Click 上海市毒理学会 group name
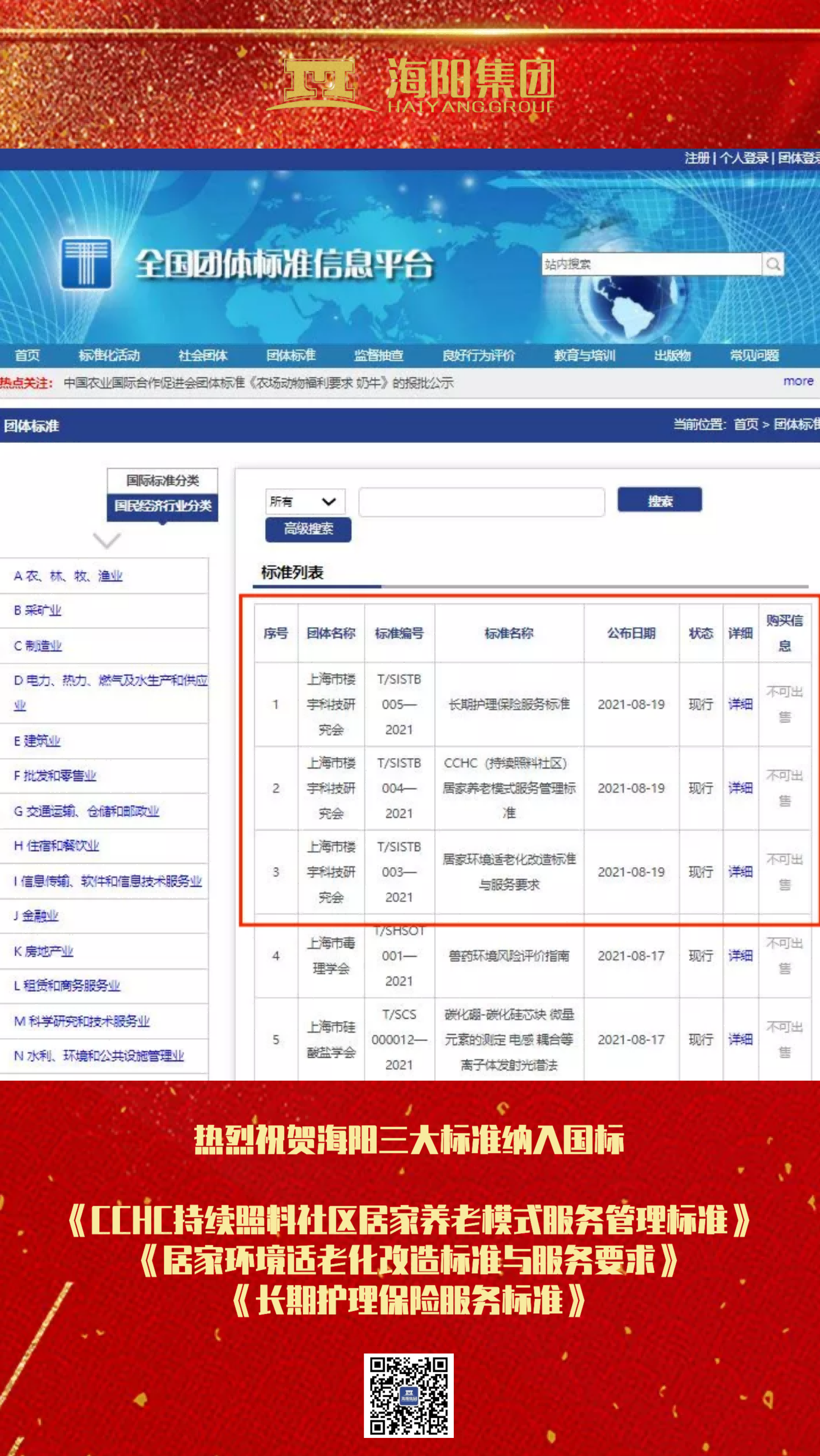The height and width of the screenshot is (1456, 820). tap(332, 956)
